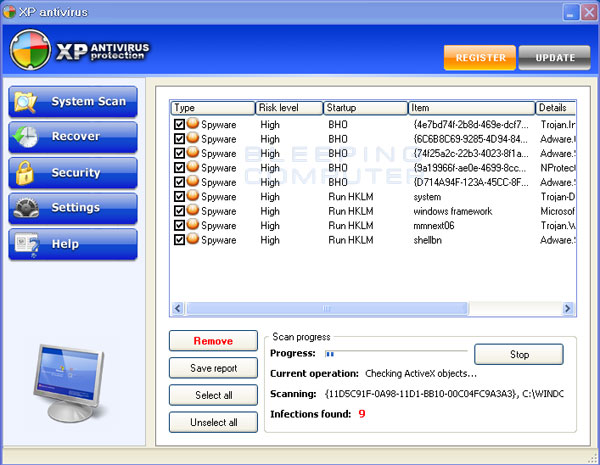
Task: Uncheck the 4e7bd74f spyware entry checkbox
Action: (179, 124)
